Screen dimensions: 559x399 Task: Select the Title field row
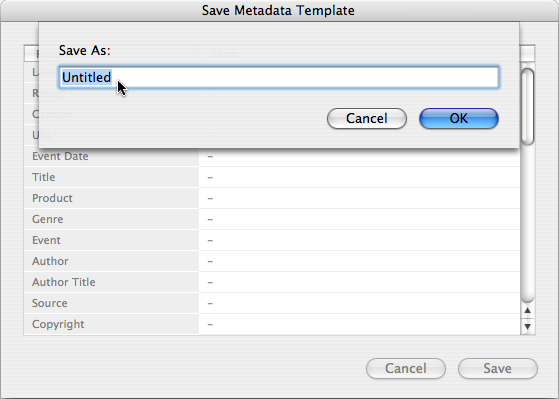point(272,177)
